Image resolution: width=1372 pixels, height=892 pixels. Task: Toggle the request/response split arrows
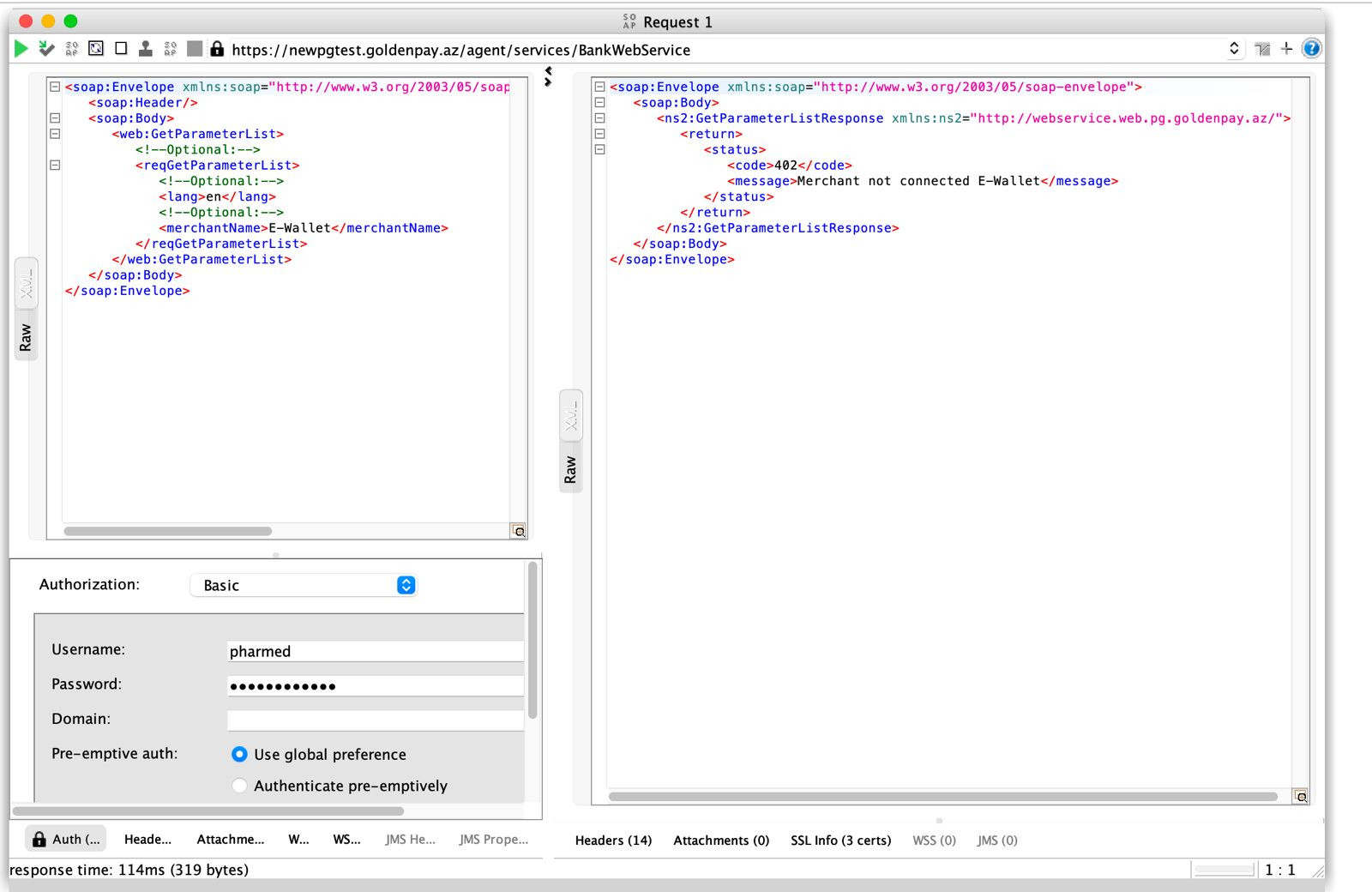(x=549, y=76)
